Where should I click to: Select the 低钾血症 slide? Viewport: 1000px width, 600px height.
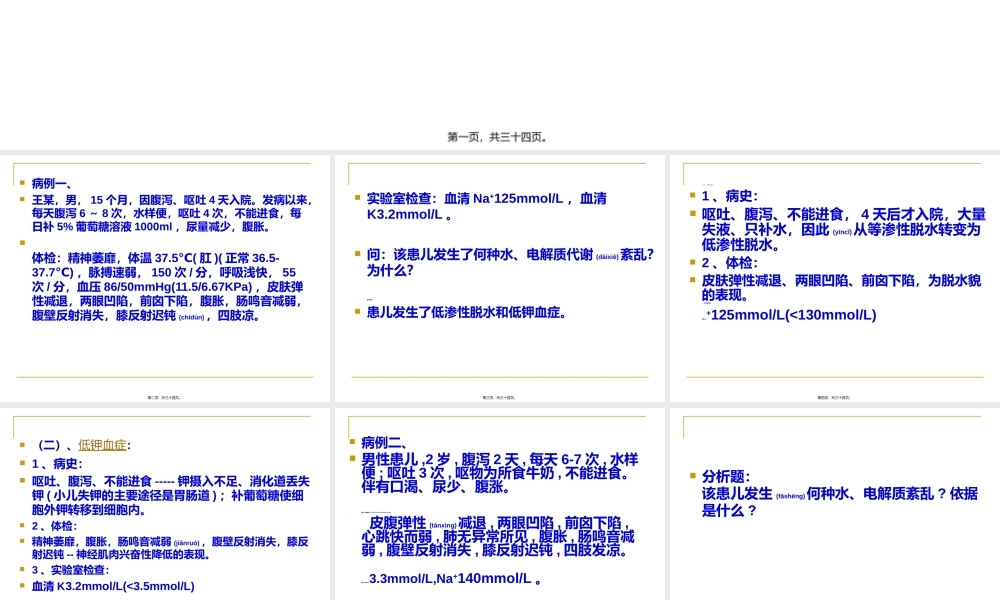[x=165, y=500]
